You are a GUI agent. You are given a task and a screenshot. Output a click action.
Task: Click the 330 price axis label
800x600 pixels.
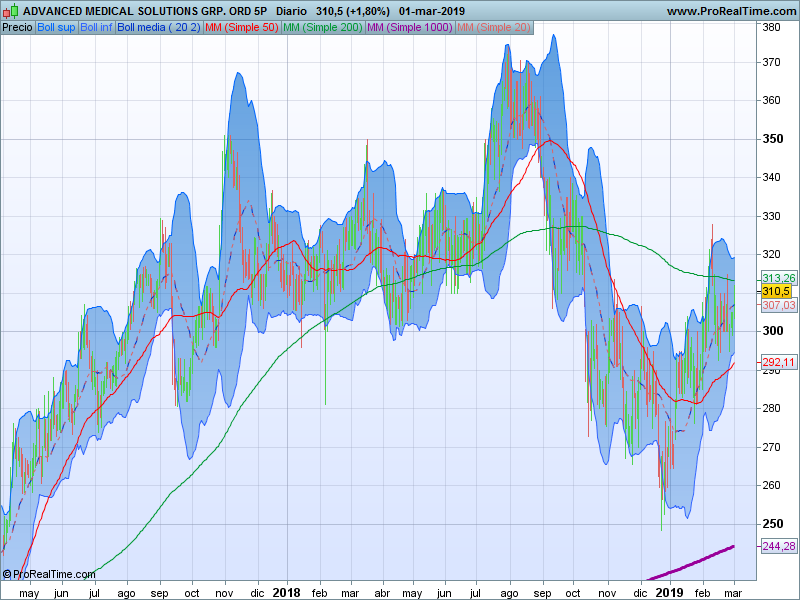(x=771, y=216)
